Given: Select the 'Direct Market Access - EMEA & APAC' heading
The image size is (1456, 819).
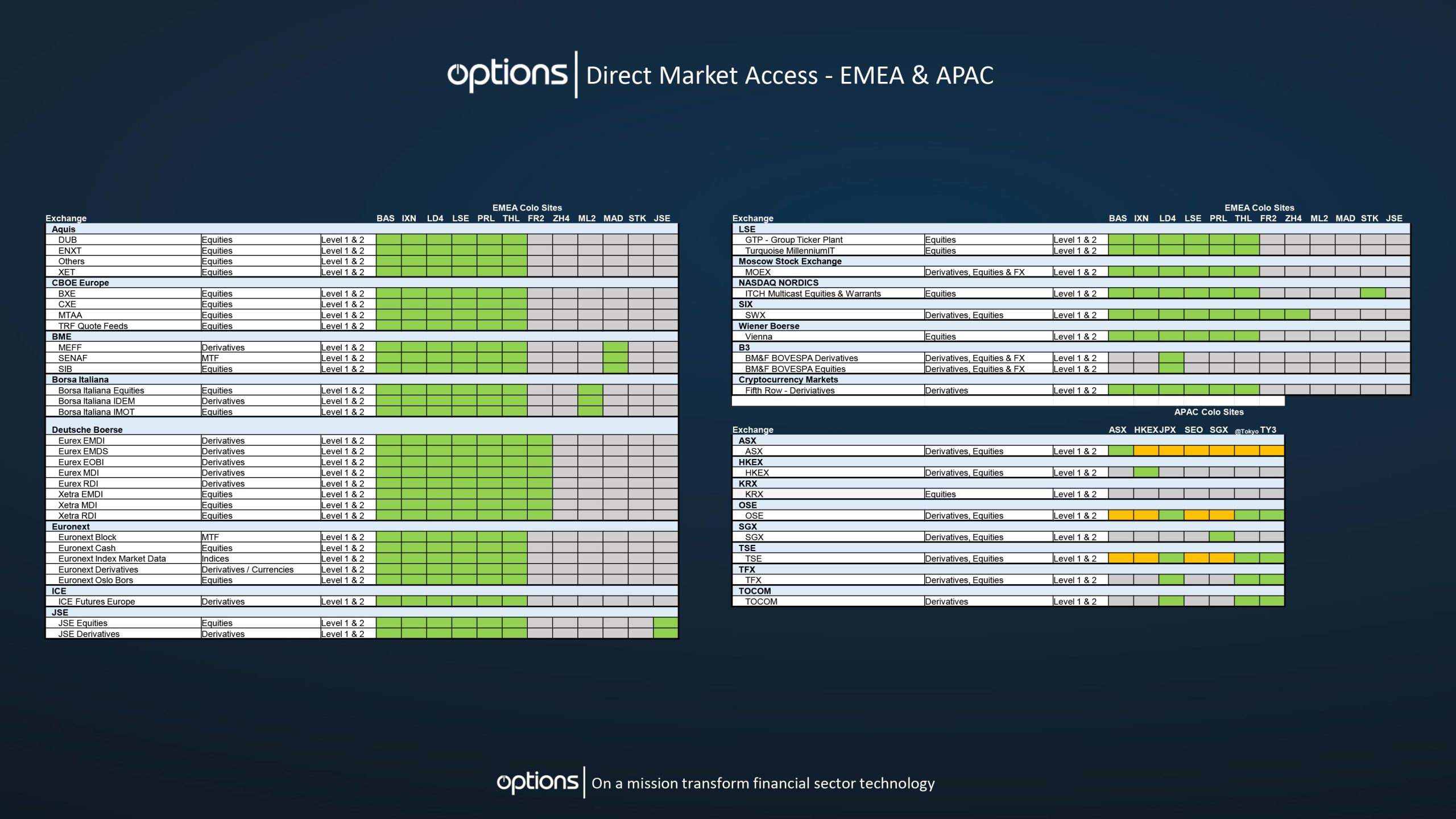Looking at the screenshot, I should [789, 75].
